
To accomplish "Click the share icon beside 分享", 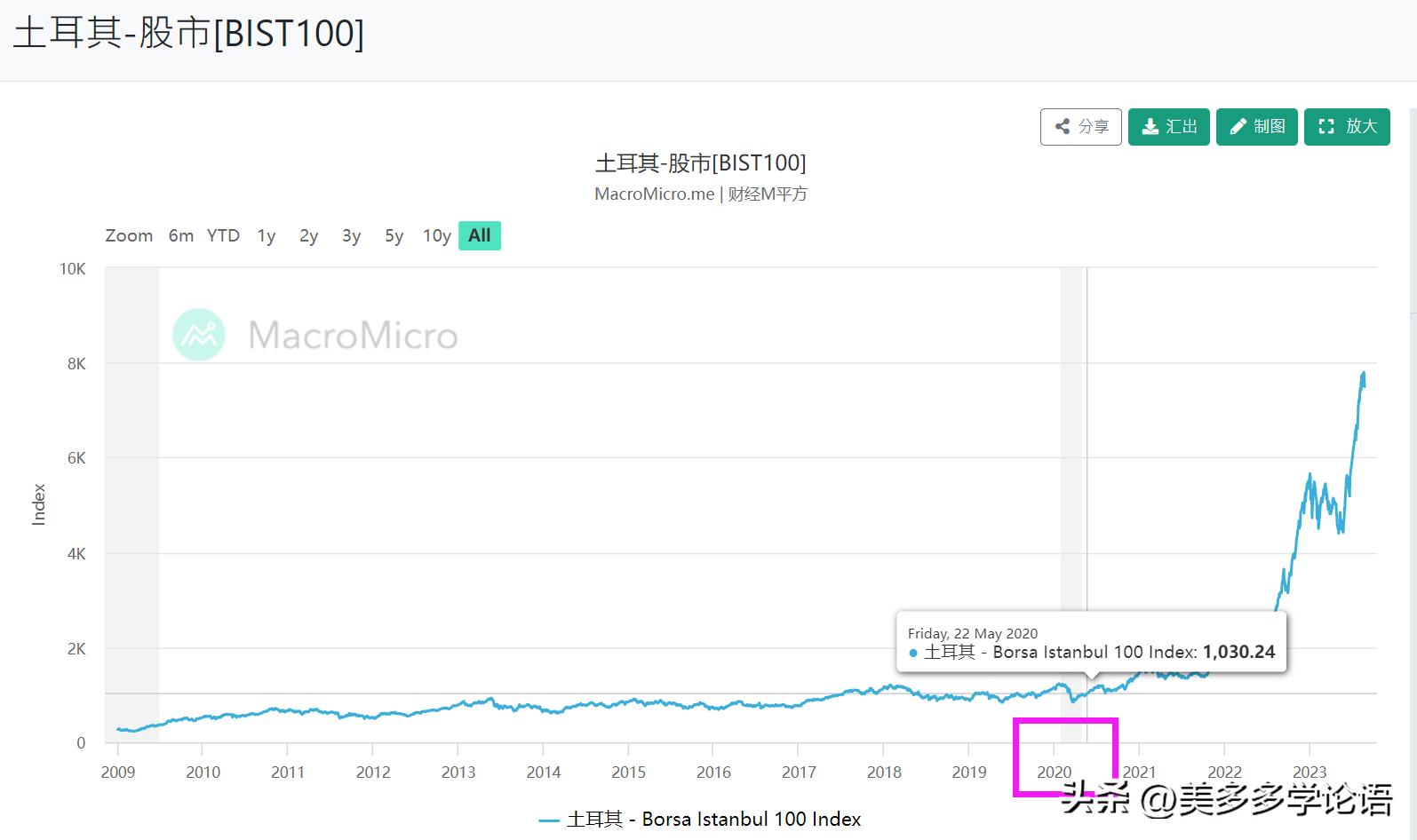I will [1062, 127].
